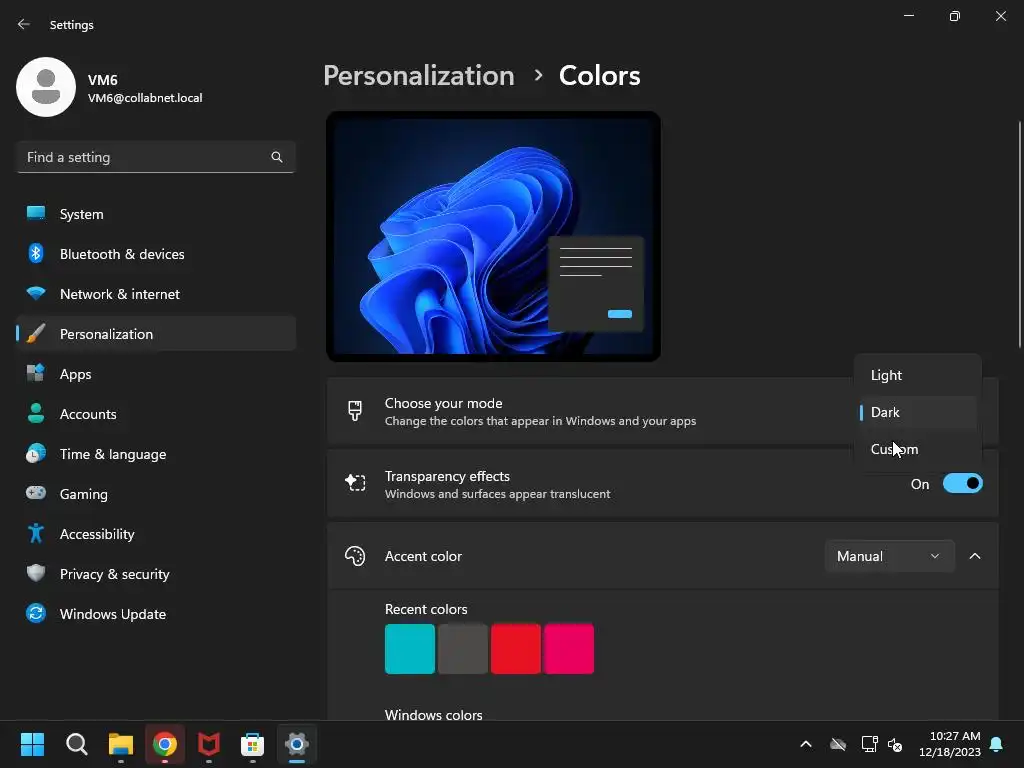The height and width of the screenshot is (768, 1024).
Task: Go back using the Settings back arrow
Action: click(24, 24)
